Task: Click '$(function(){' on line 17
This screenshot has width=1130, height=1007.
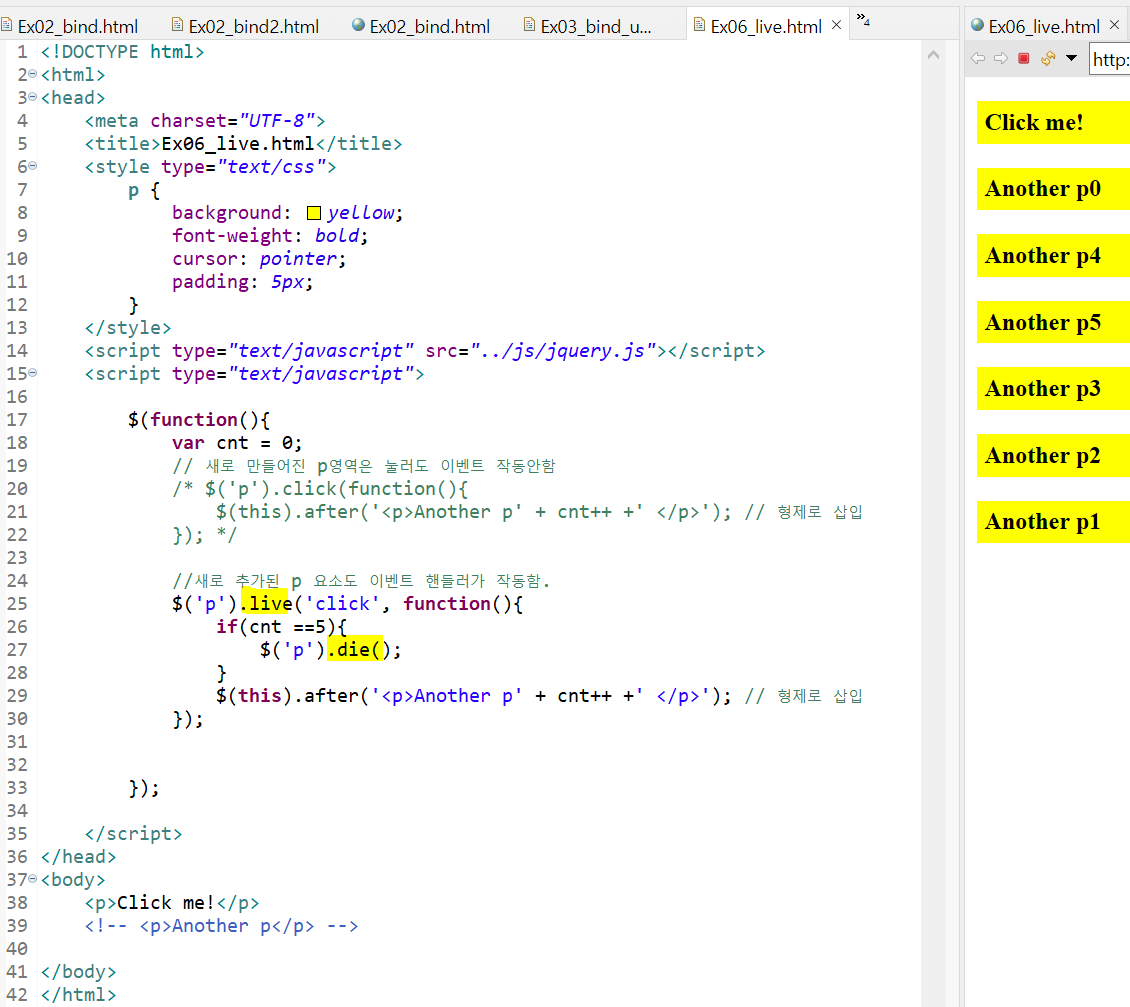Action: pos(199,420)
